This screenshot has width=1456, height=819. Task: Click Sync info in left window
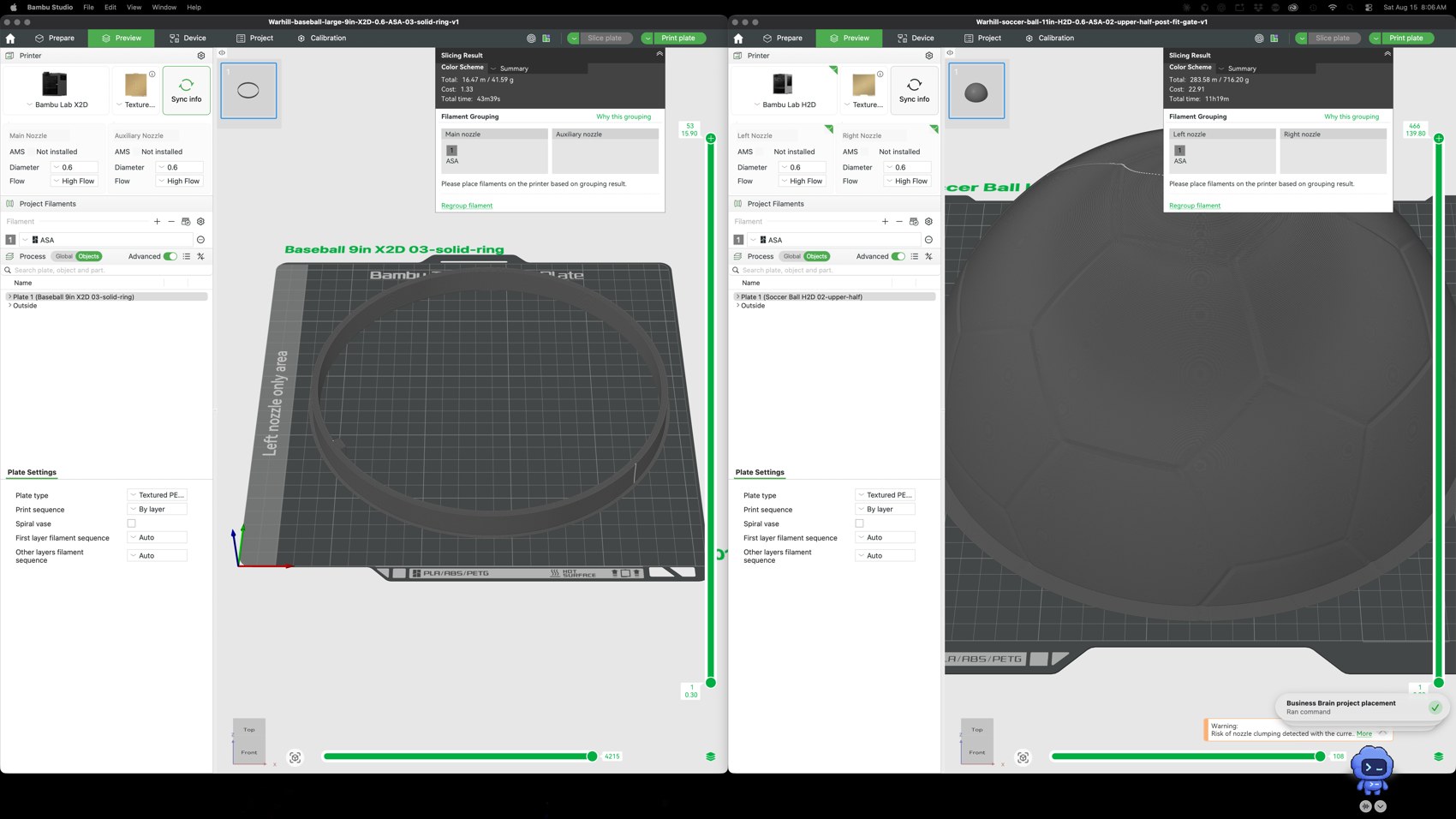point(186,90)
